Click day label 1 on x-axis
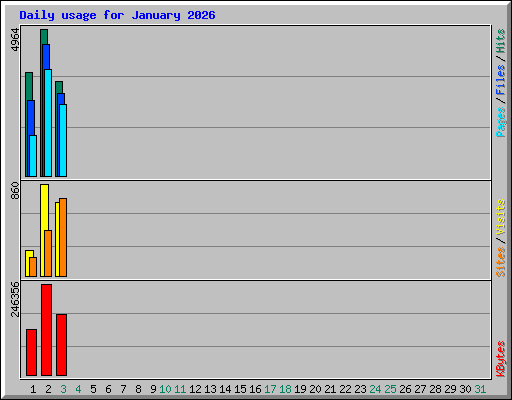Screen dimensions: 512x400 point(33,389)
